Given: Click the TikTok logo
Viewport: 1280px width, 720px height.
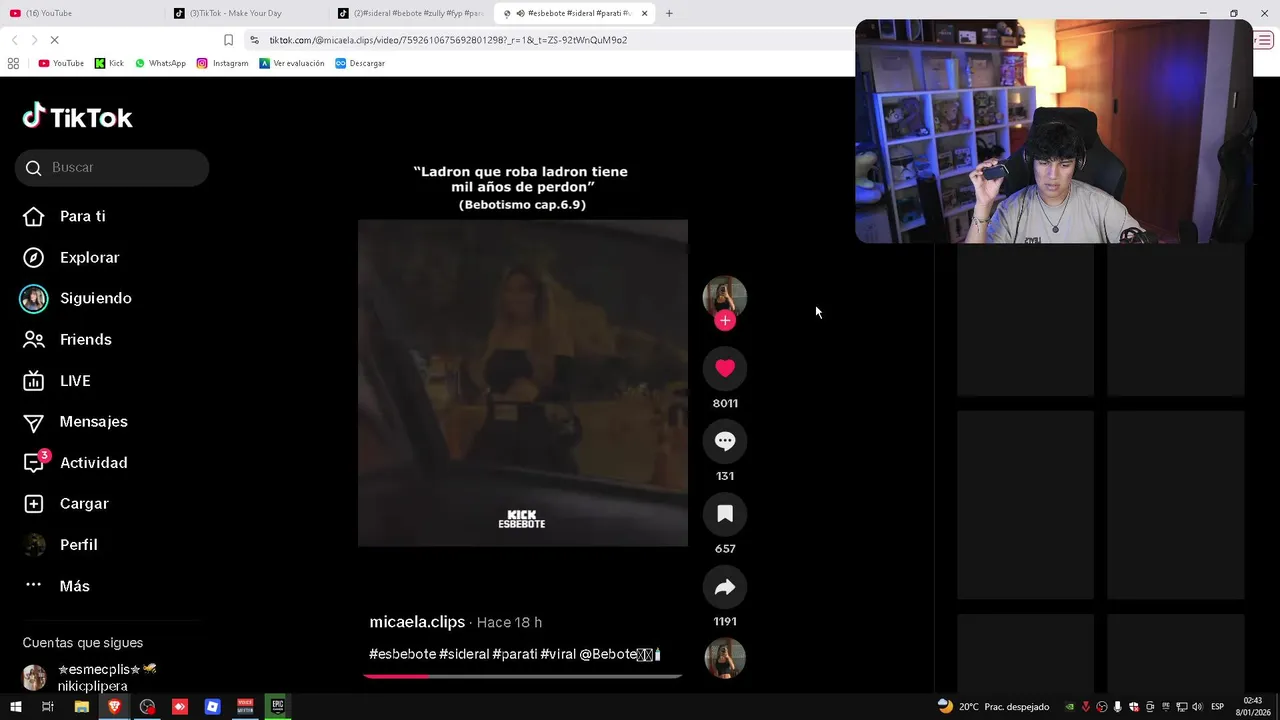Looking at the screenshot, I should [78, 117].
